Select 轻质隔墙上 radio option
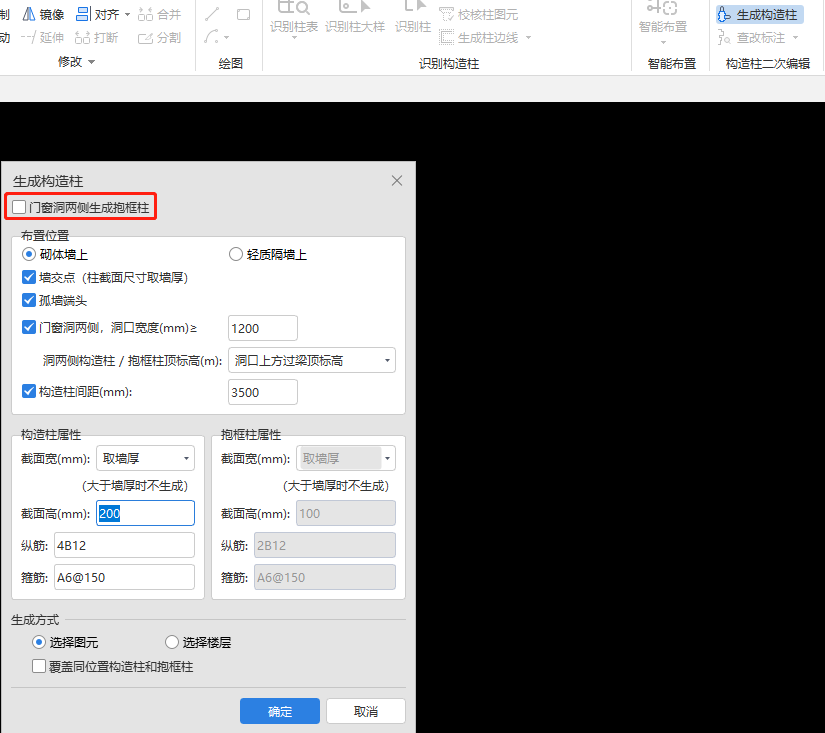Screen dimensions: 825x733 [236, 255]
